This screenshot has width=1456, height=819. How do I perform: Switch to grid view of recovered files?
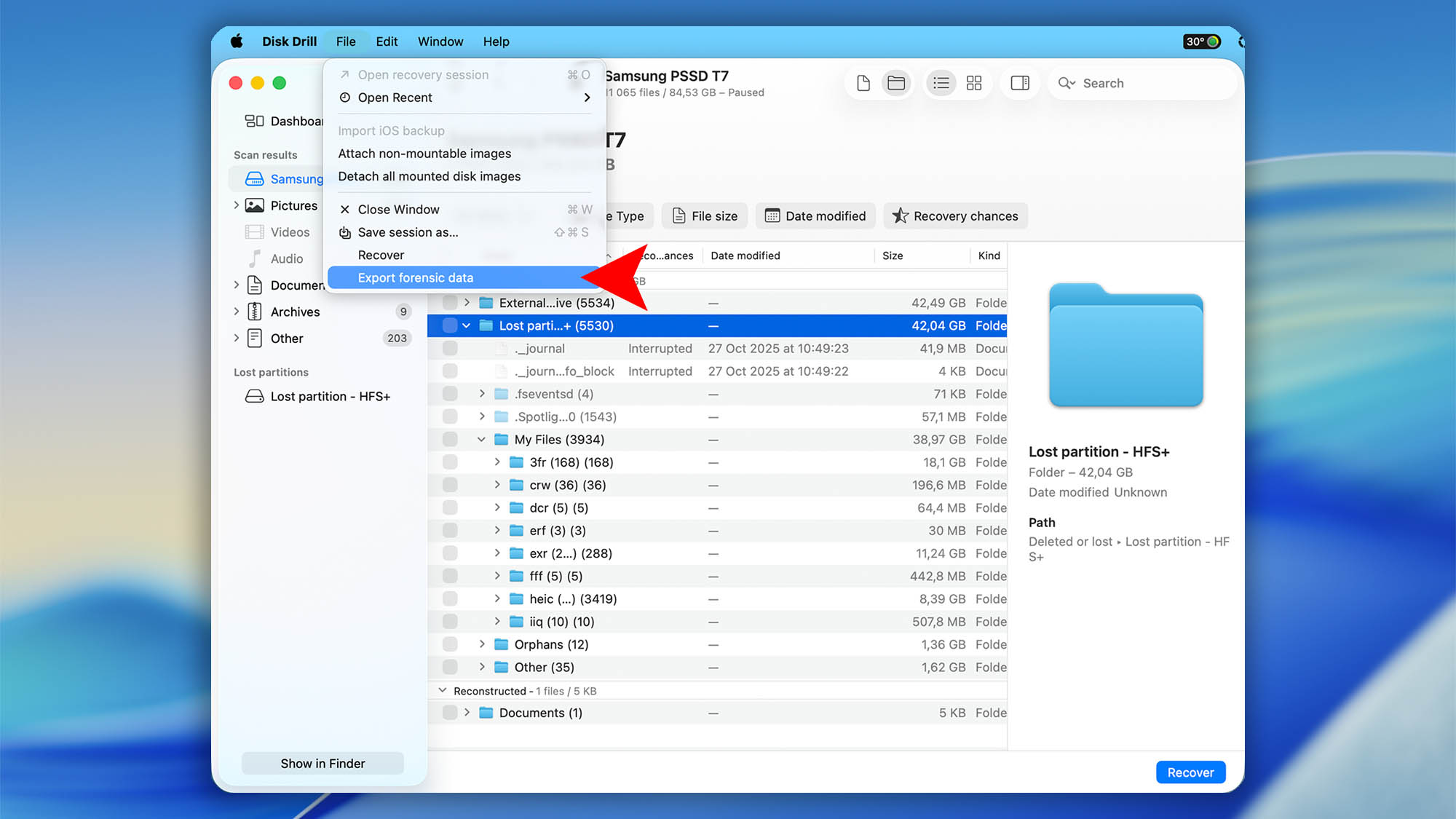974,83
